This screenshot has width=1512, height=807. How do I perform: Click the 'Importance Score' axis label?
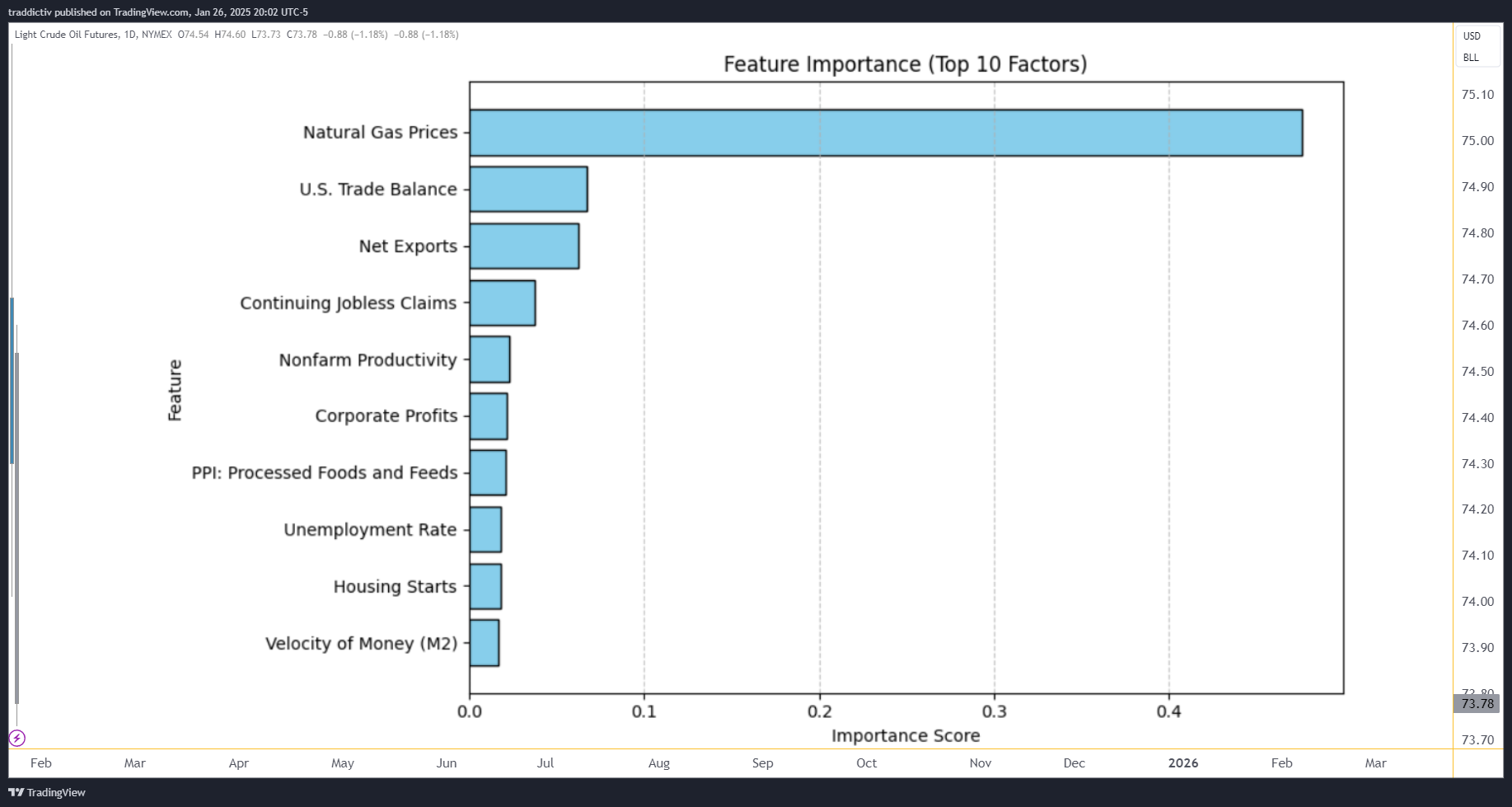coord(906,736)
